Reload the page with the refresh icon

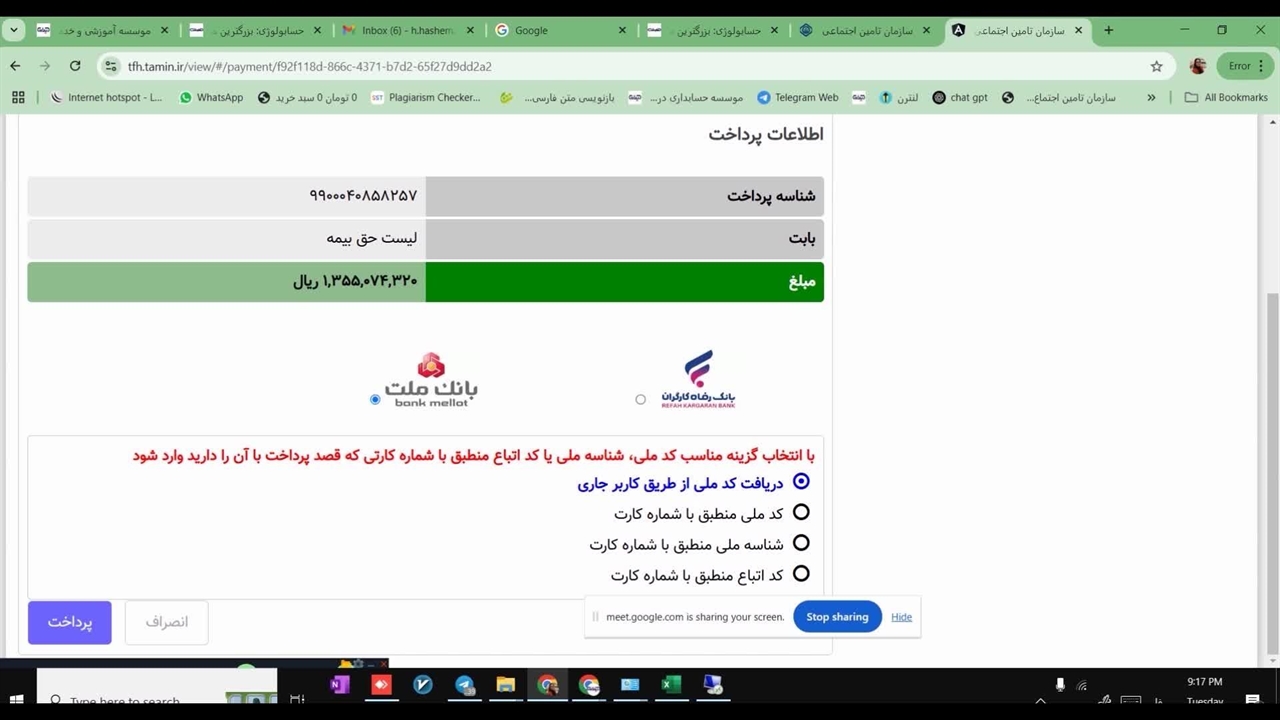tap(75, 66)
